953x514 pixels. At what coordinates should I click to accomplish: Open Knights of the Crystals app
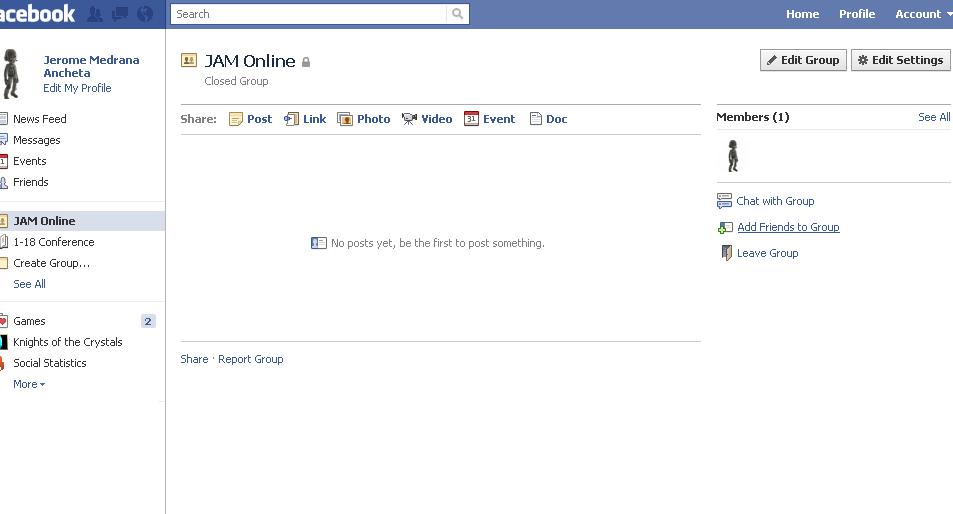67,342
